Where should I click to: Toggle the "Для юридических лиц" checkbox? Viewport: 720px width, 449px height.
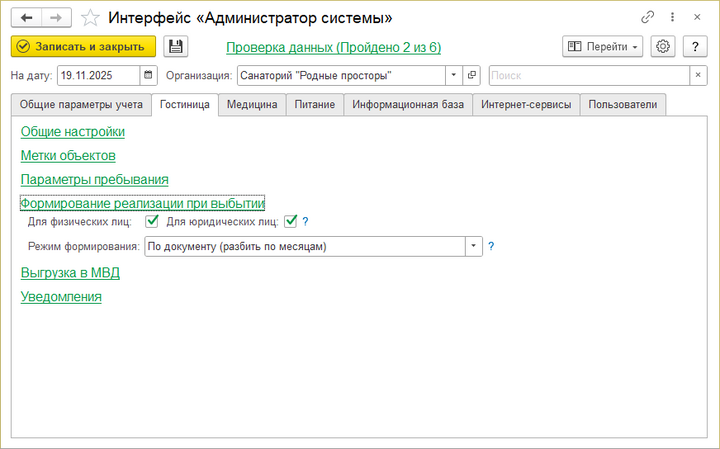tap(291, 222)
